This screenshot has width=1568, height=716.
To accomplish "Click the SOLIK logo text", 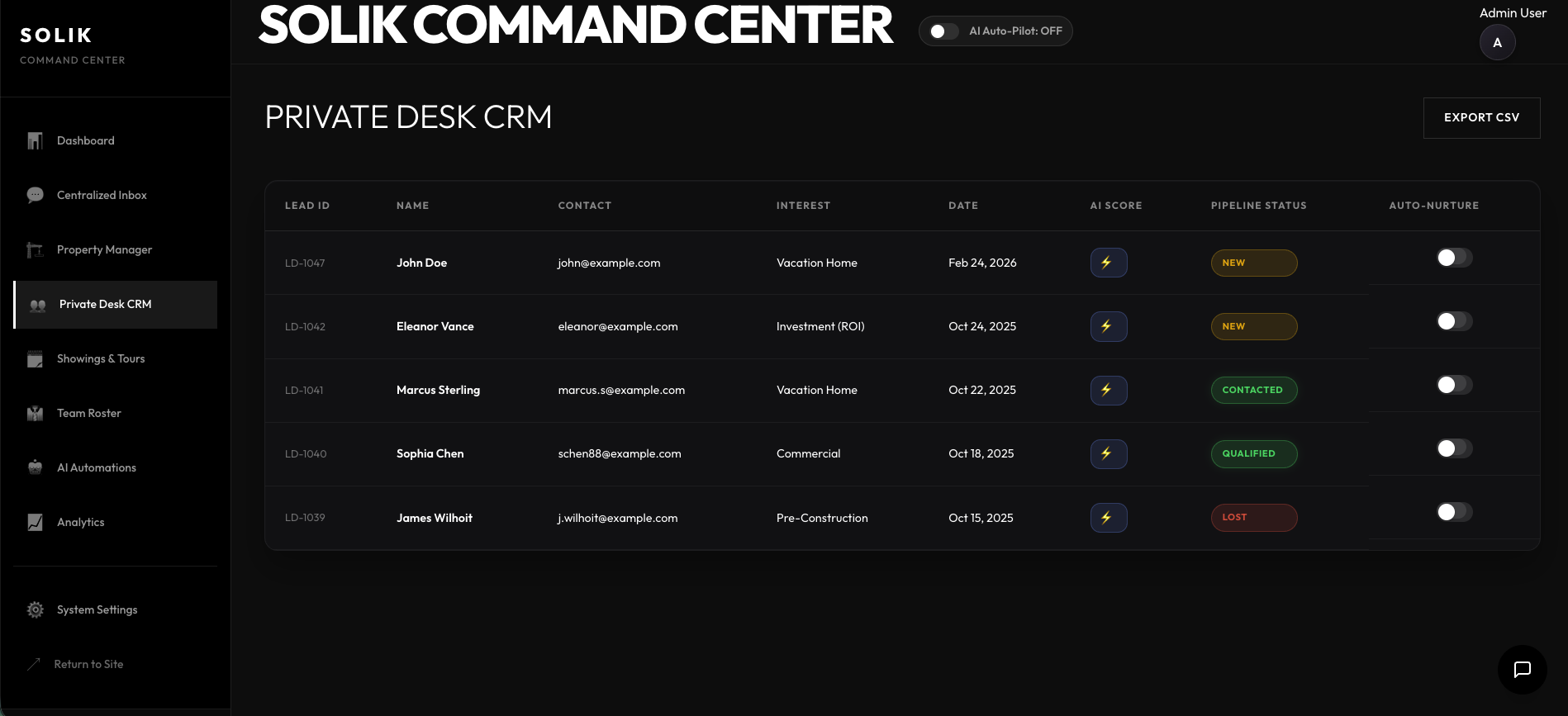I will [56, 36].
